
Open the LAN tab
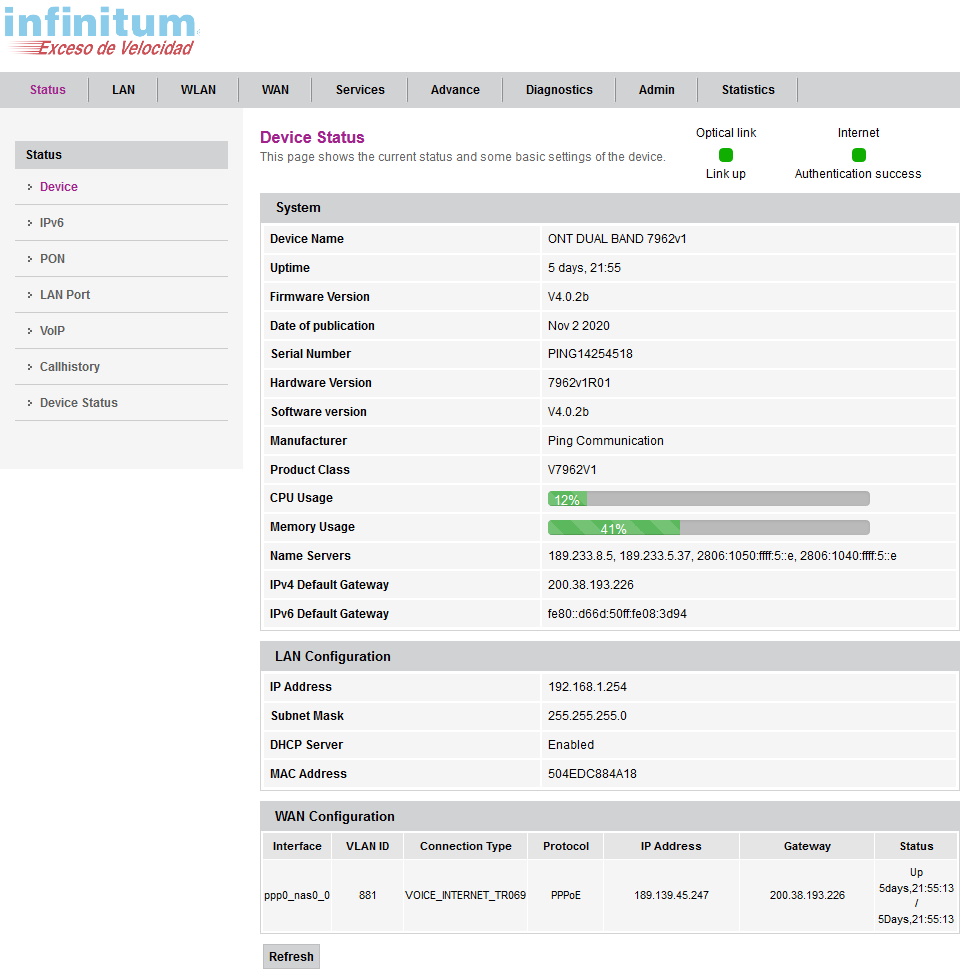(x=123, y=90)
